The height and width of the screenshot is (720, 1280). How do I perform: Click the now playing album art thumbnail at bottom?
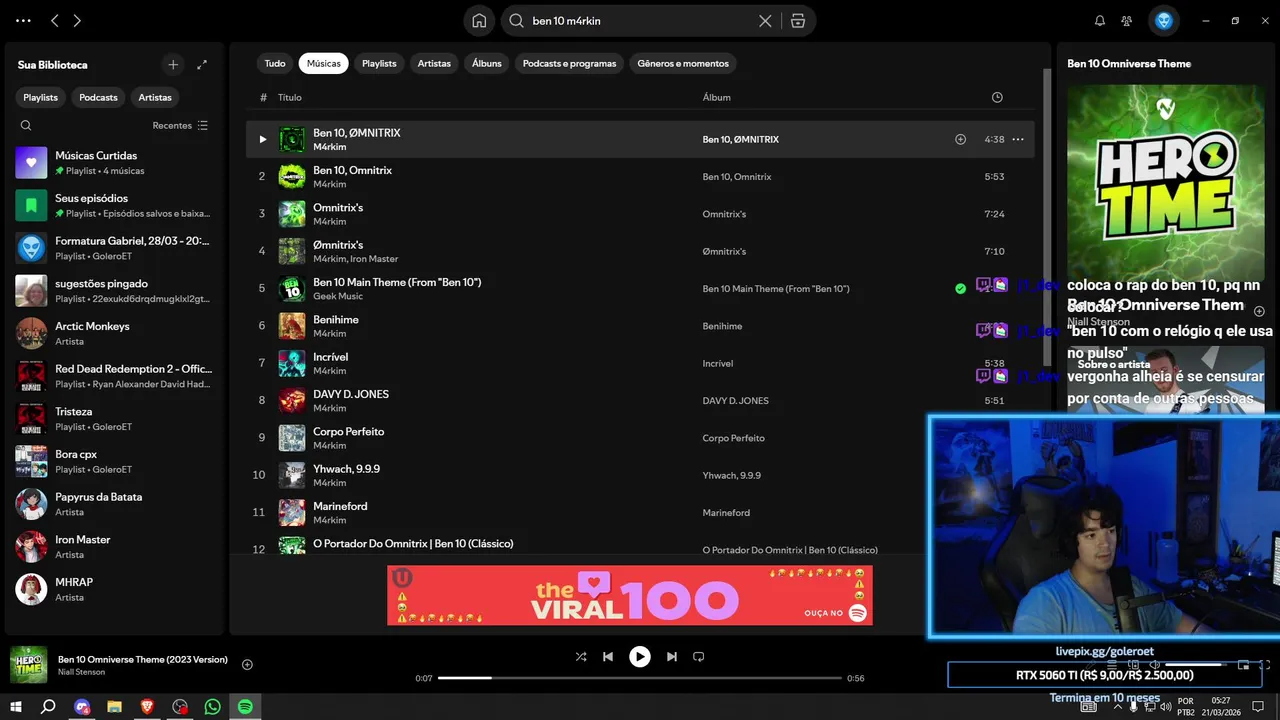coord(29,665)
